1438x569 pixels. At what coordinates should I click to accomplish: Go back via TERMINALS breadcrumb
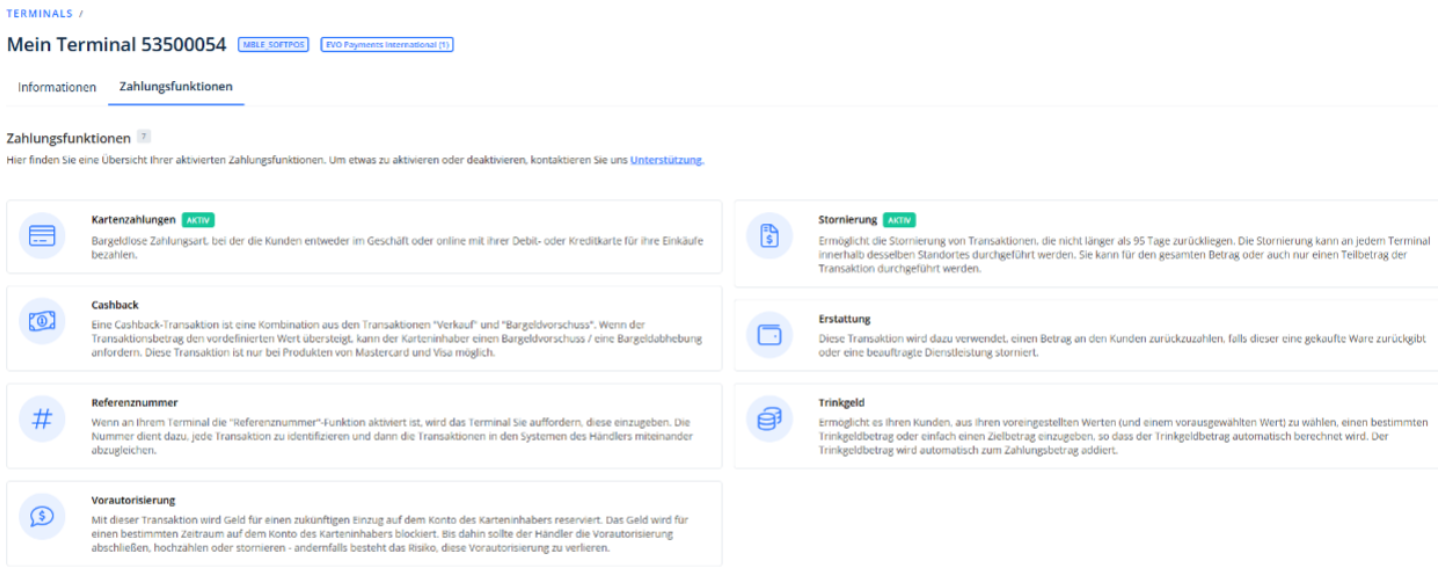[39, 13]
